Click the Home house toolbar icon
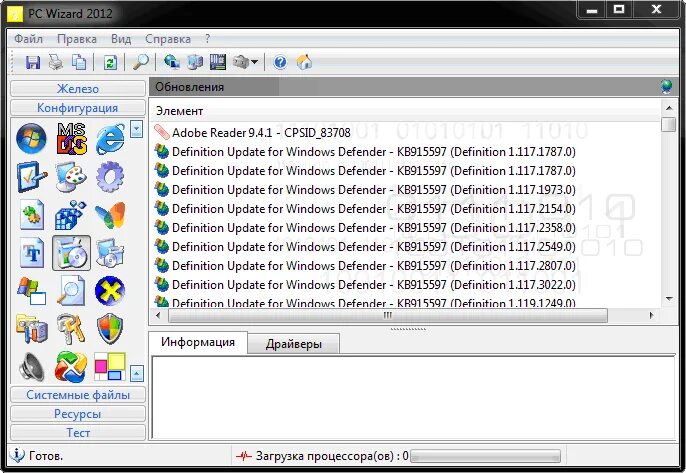Image resolution: width=686 pixels, height=473 pixels. [x=304, y=62]
